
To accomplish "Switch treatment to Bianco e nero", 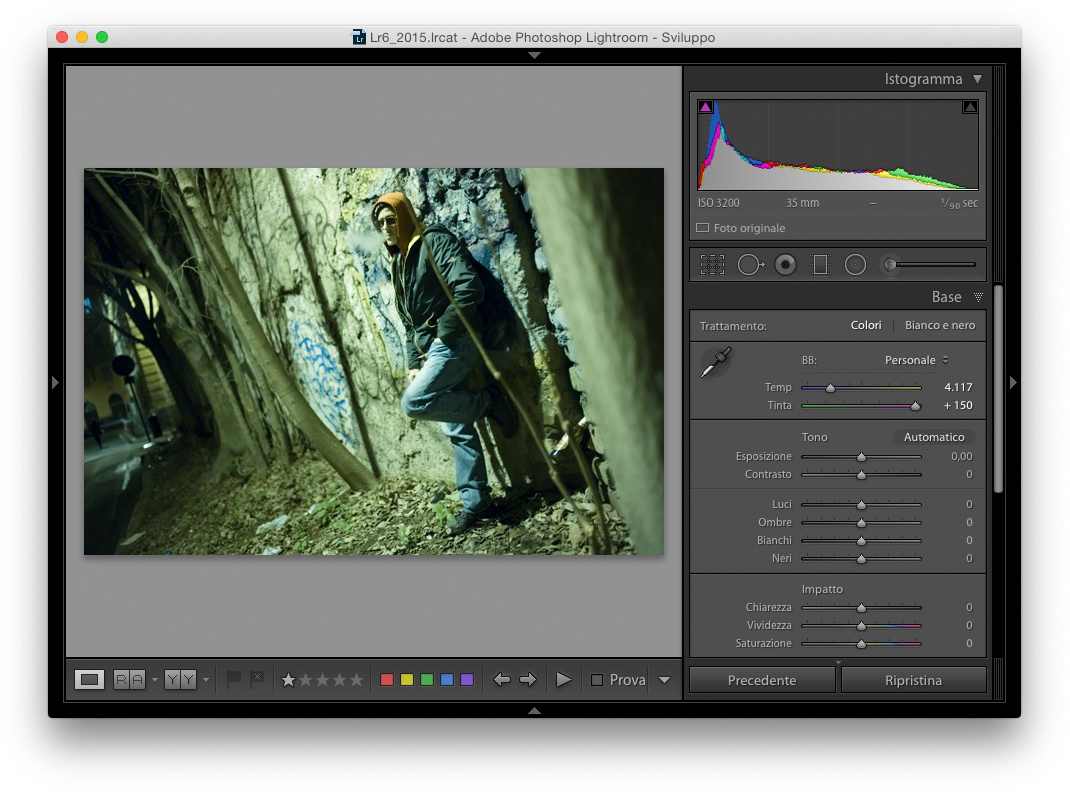I will [939, 325].
